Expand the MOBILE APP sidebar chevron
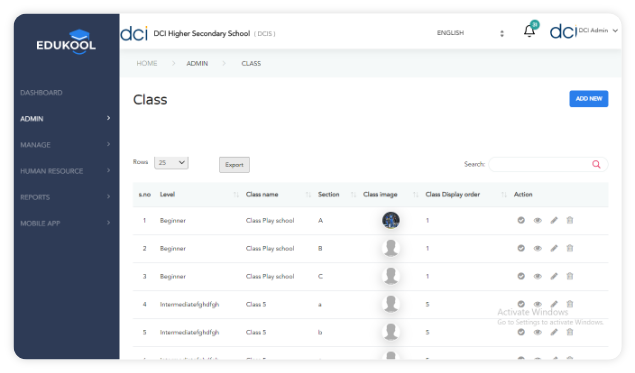The height and width of the screenshot is (373, 635). click(108, 222)
